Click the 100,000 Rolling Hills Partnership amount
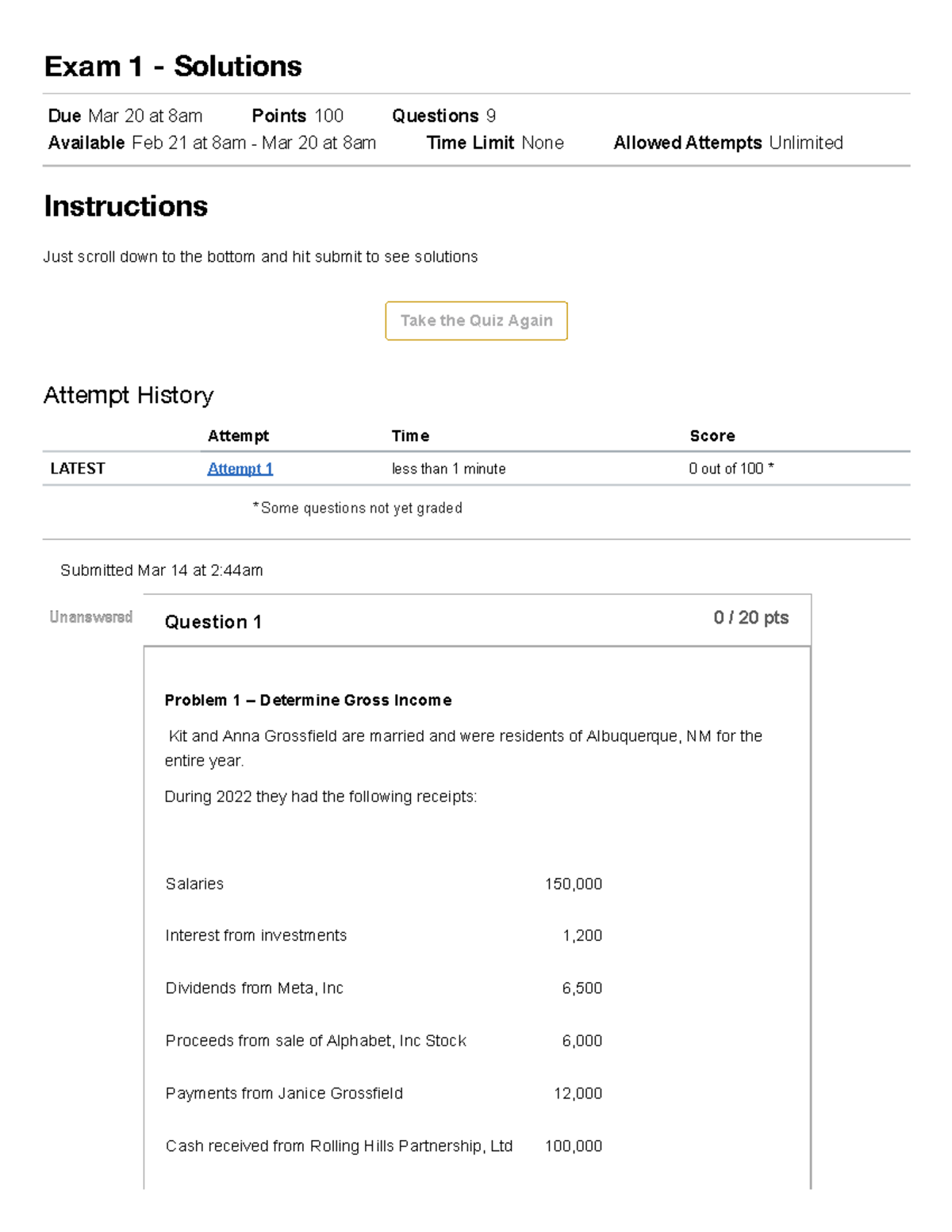The height and width of the screenshot is (1232, 952). (573, 1146)
